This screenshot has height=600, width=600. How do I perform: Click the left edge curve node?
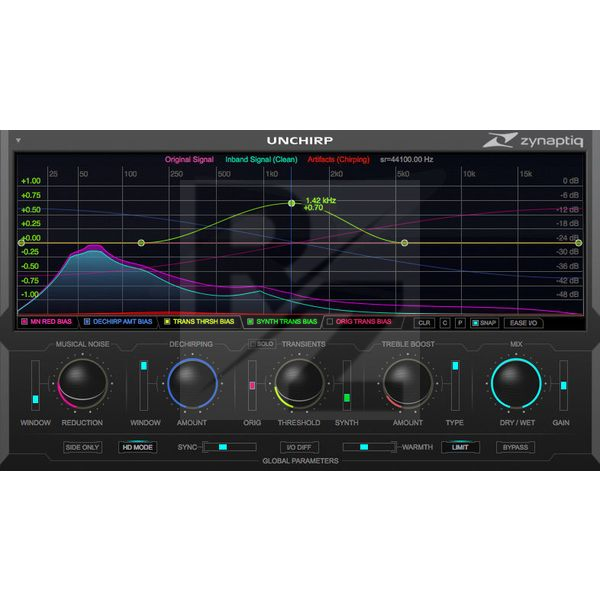[21, 243]
